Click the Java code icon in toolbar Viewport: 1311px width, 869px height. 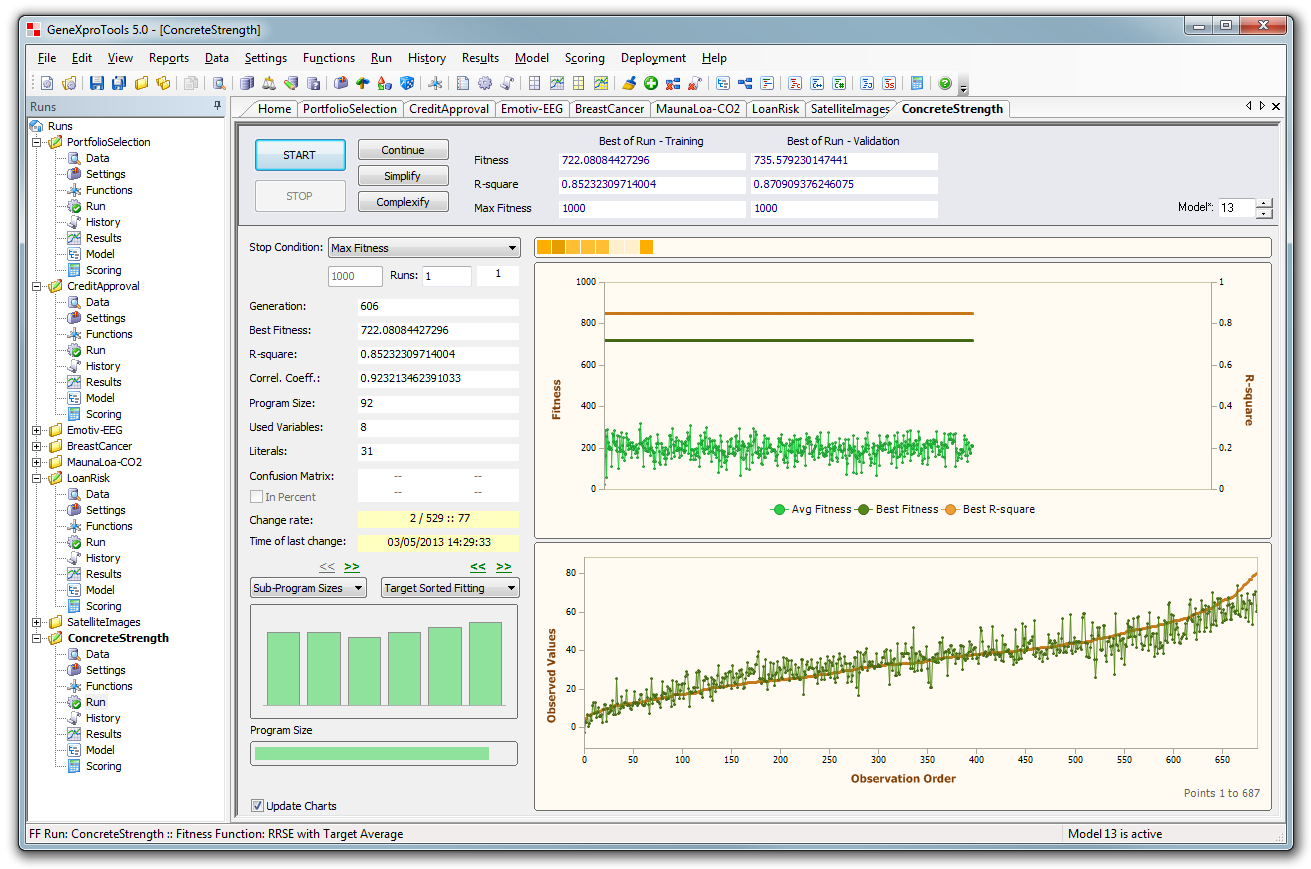coord(867,84)
